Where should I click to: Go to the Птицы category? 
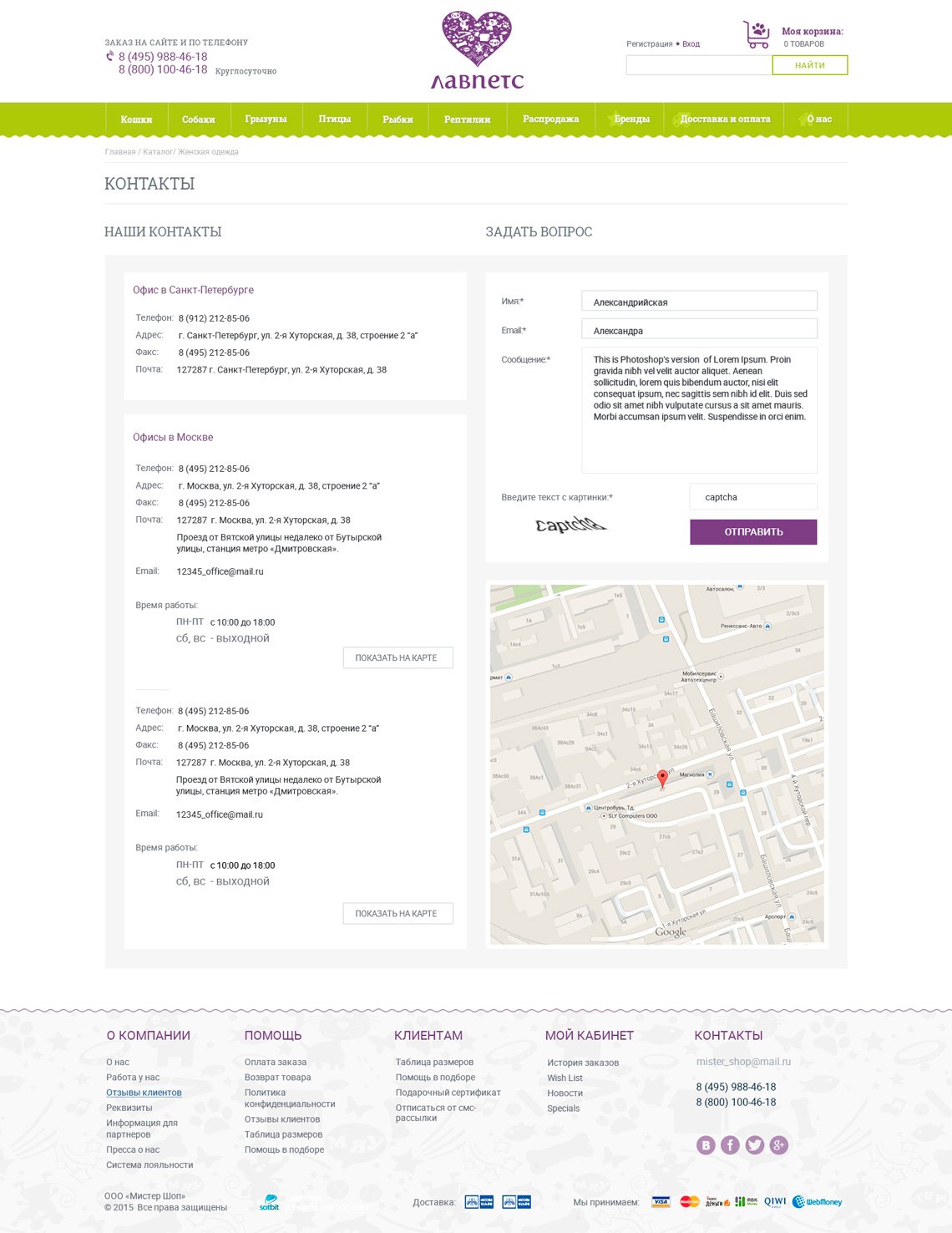pos(335,119)
